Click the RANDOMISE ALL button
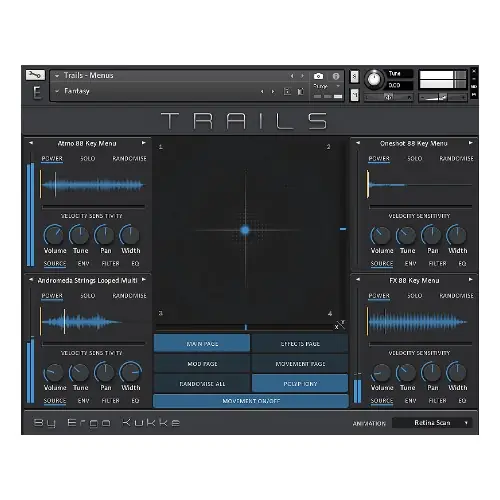This screenshot has width=500, height=500. pos(202,384)
